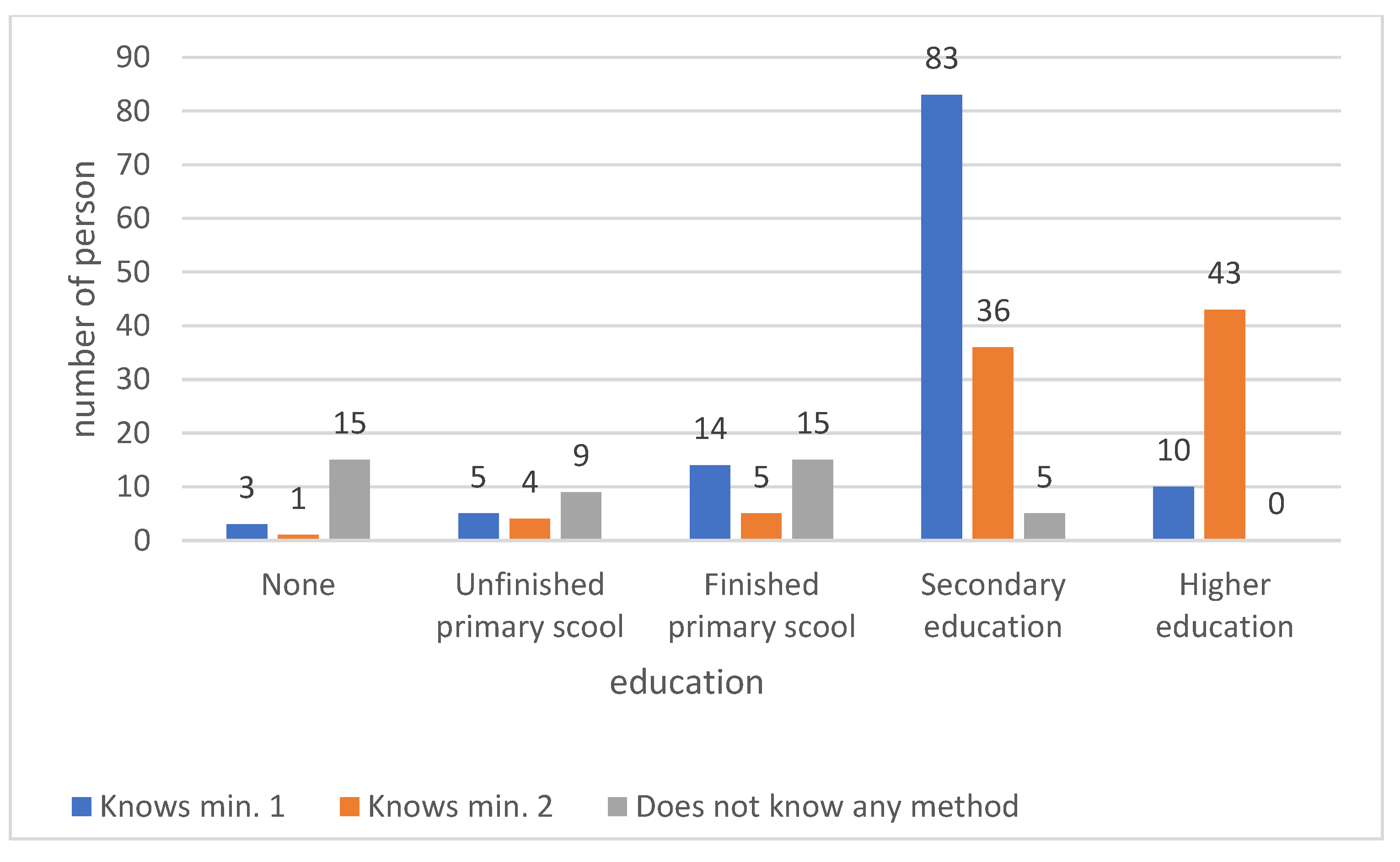Screen dimensions: 1400x862
Task: Select the "None" category axis label
Action: [298, 585]
